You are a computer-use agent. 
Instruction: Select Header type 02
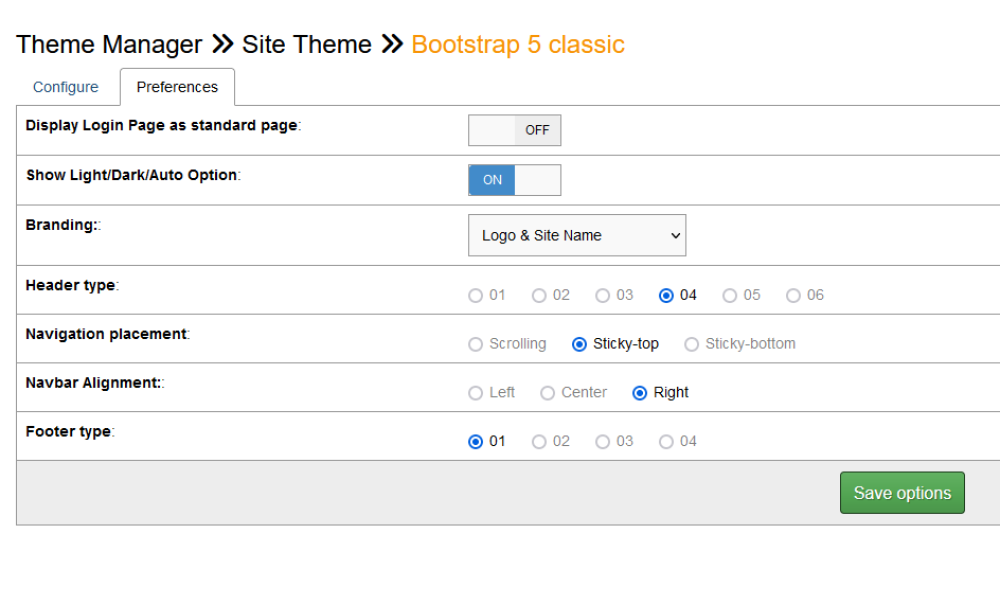539,296
